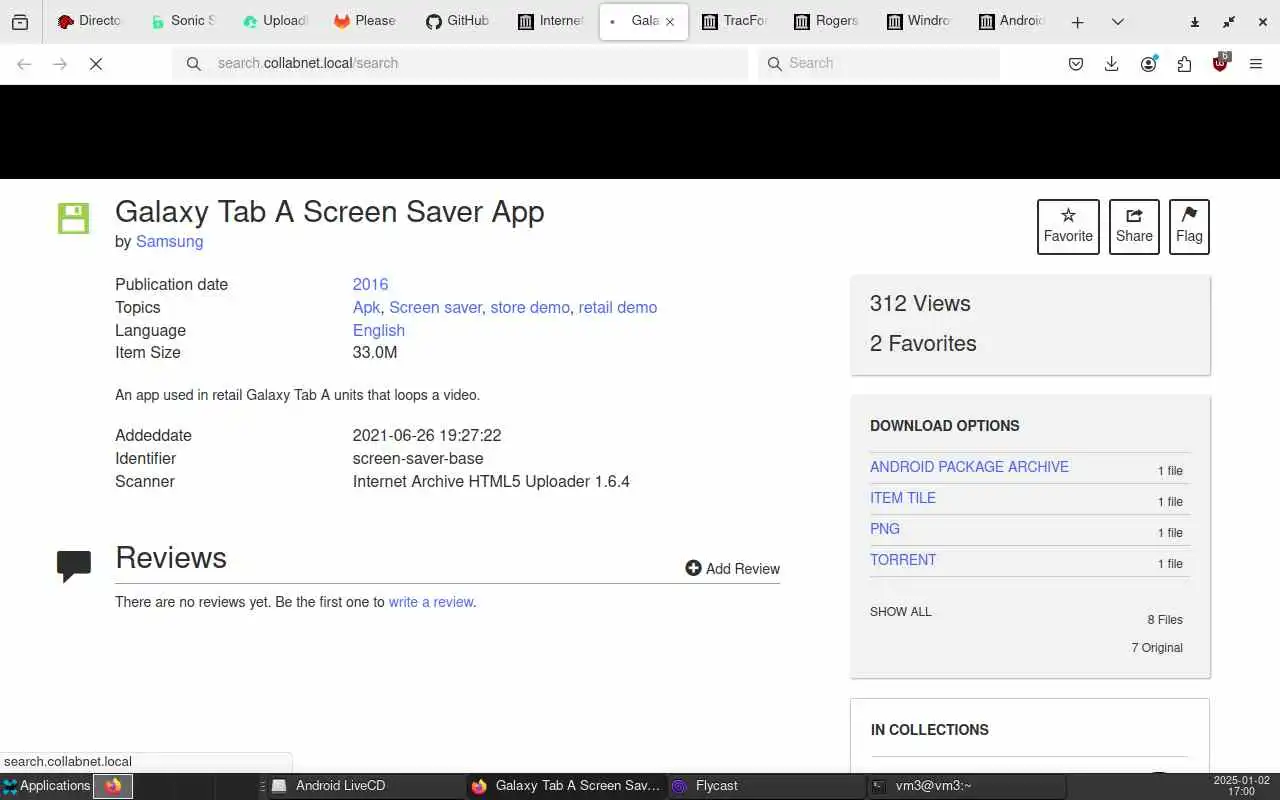The image size is (1280, 800).
Task: Open the uBlock Origin shield icon
Action: 1220,64
